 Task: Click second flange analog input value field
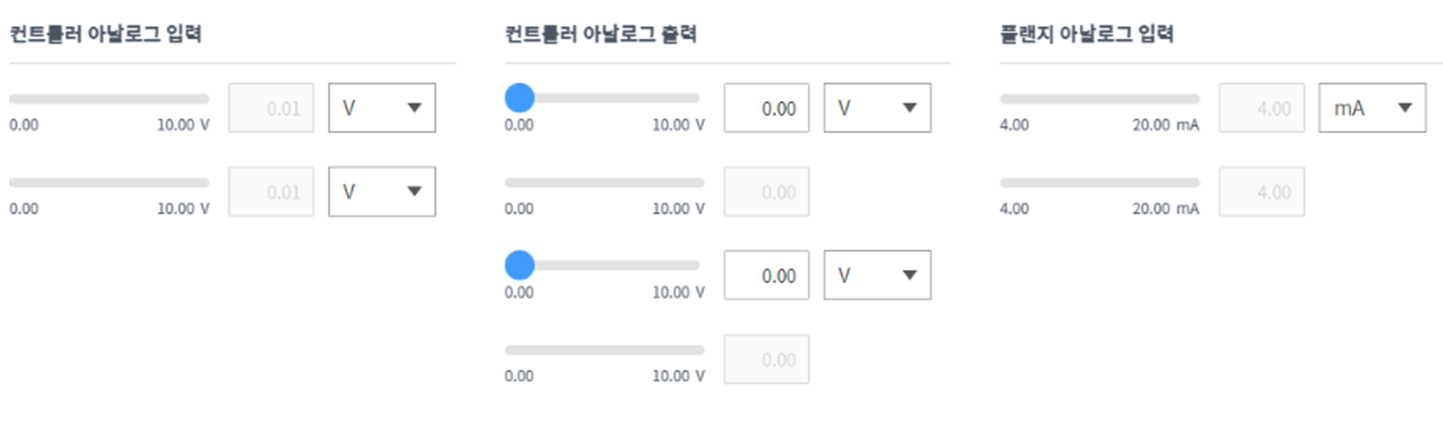(x=1261, y=192)
